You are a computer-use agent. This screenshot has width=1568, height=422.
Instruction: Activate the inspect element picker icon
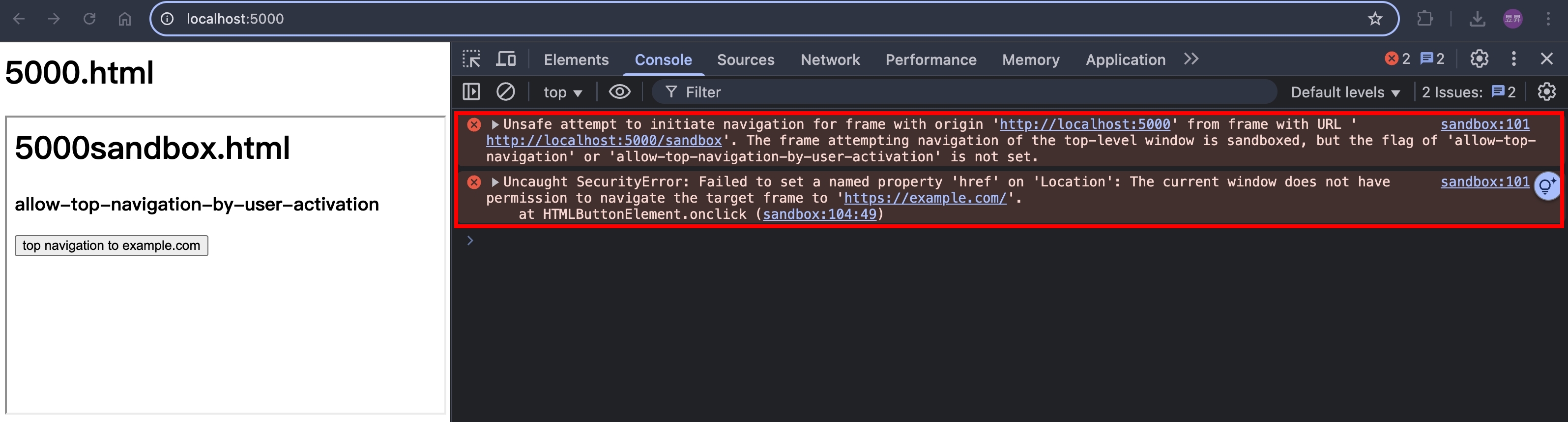pyautogui.click(x=471, y=59)
